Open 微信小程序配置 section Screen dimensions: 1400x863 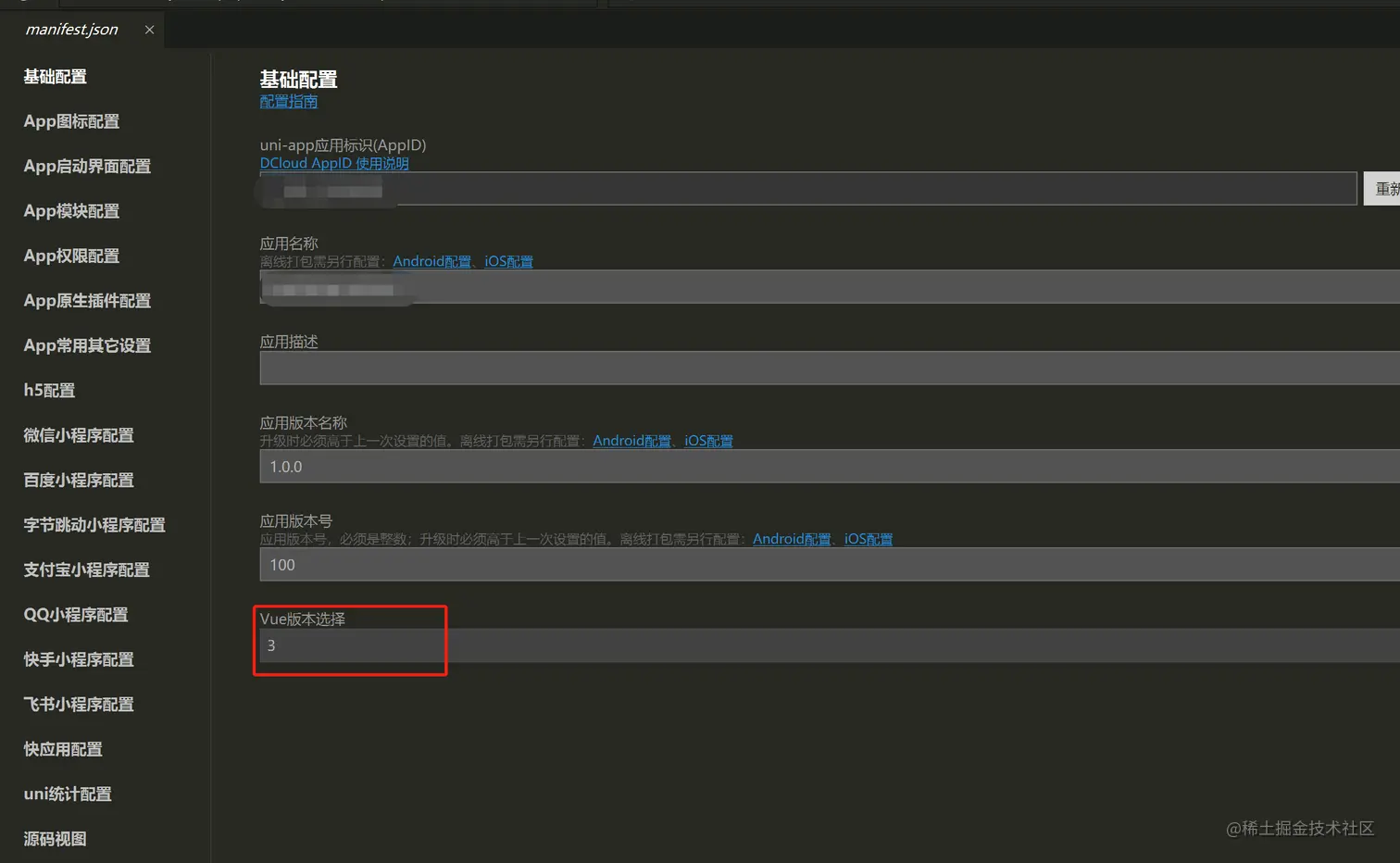click(x=79, y=435)
